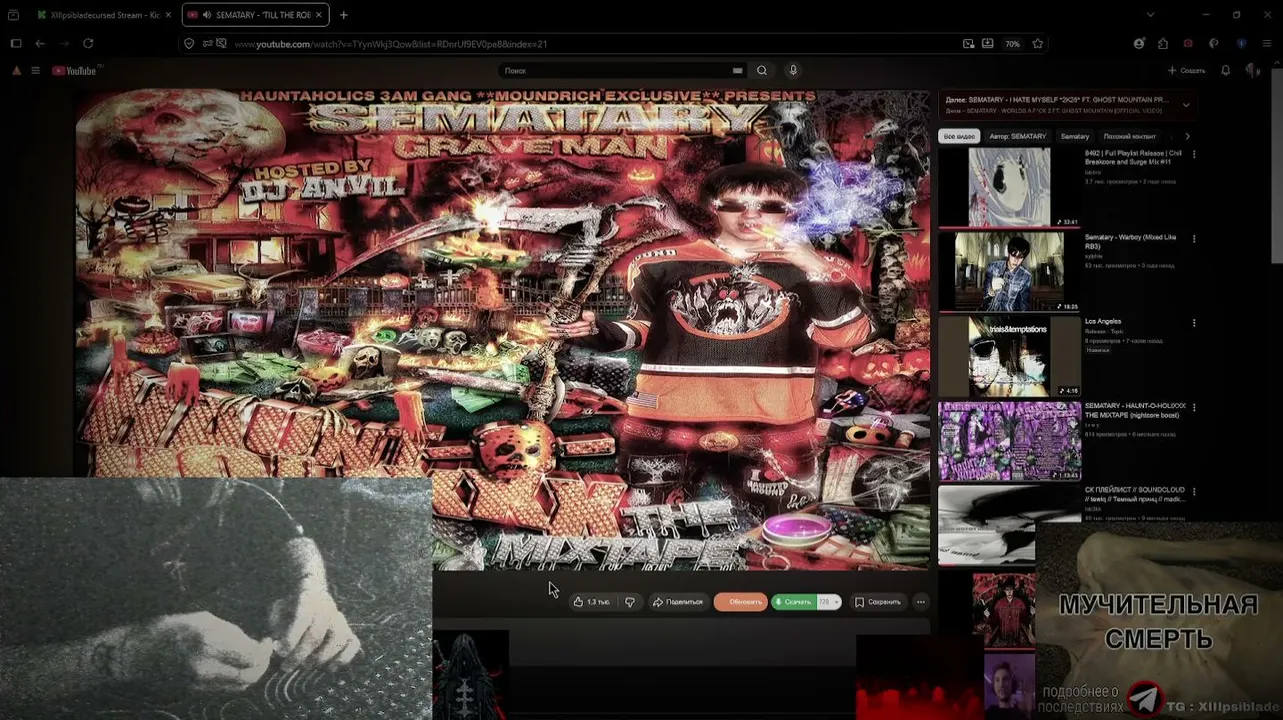The height and width of the screenshot is (720, 1283).
Task: Open YouTube notifications bell
Action: coord(1226,71)
